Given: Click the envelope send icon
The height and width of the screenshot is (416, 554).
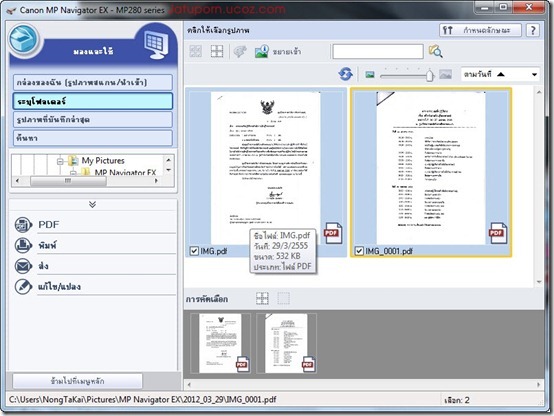Looking at the screenshot, I should [x=23, y=266].
